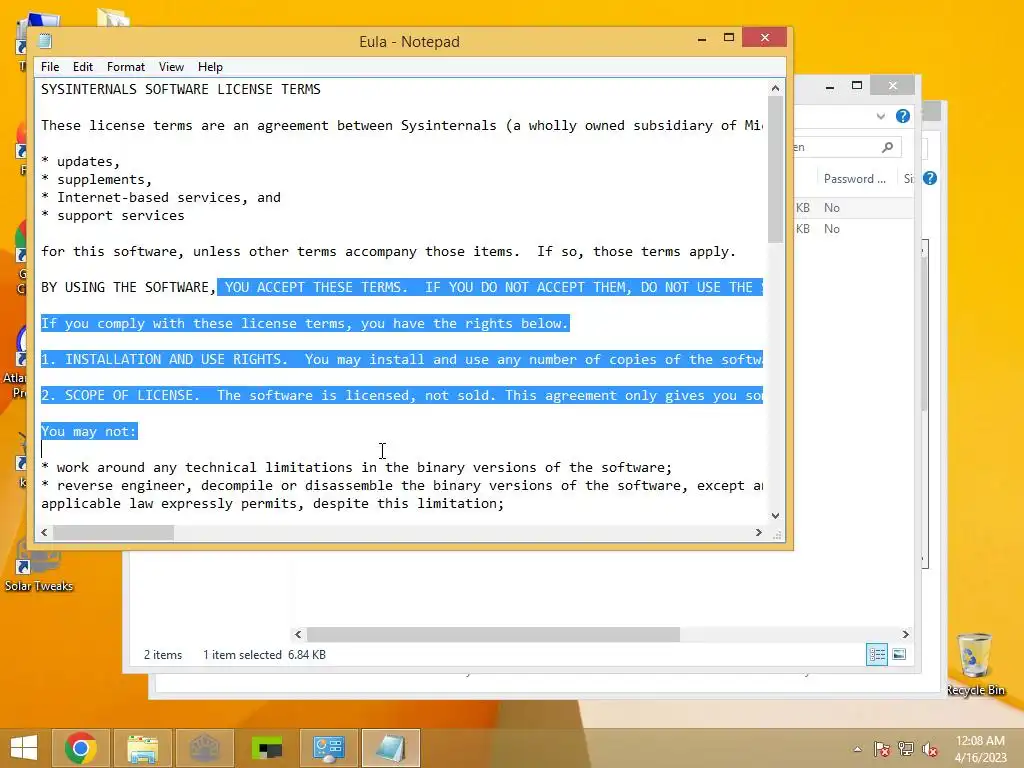Click the Help icon beside the column headers
1024x768 pixels.
click(x=930, y=178)
